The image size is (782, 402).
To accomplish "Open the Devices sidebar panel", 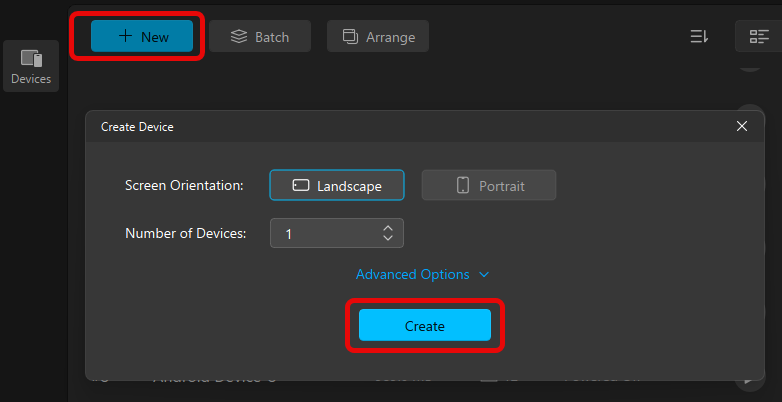I will coord(30,66).
